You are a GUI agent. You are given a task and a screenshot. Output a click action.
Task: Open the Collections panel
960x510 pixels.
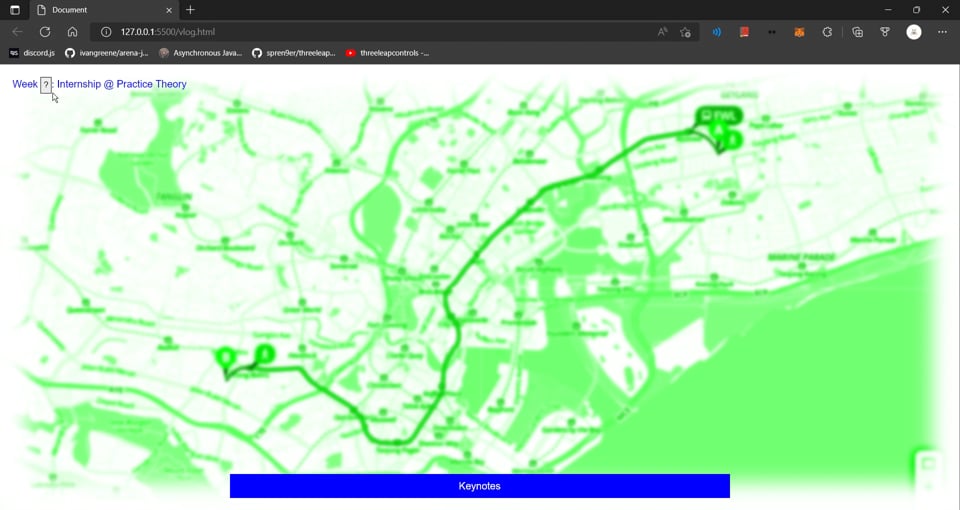coord(857,32)
